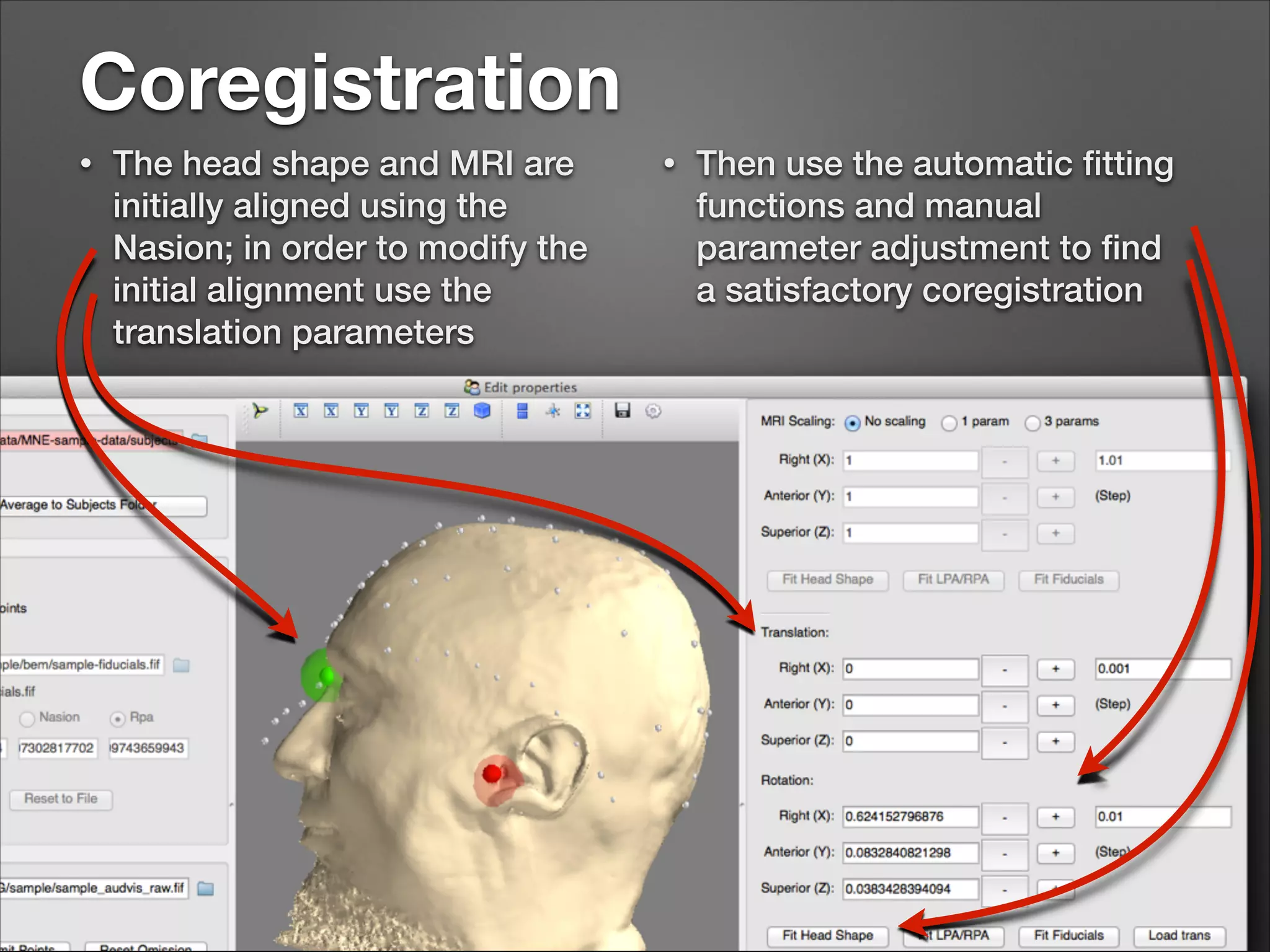Click Fit Head Shape button at bottom
1270x952 pixels.
pyautogui.click(x=827, y=935)
